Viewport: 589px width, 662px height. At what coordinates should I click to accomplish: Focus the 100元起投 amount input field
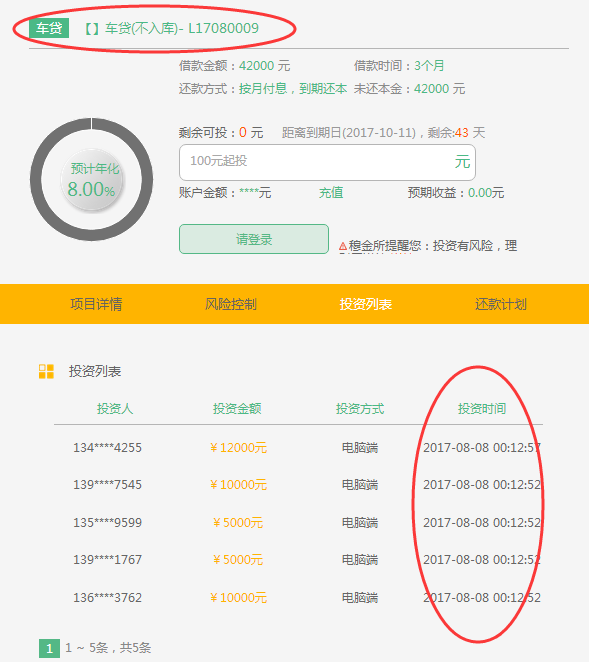[x=327, y=163]
